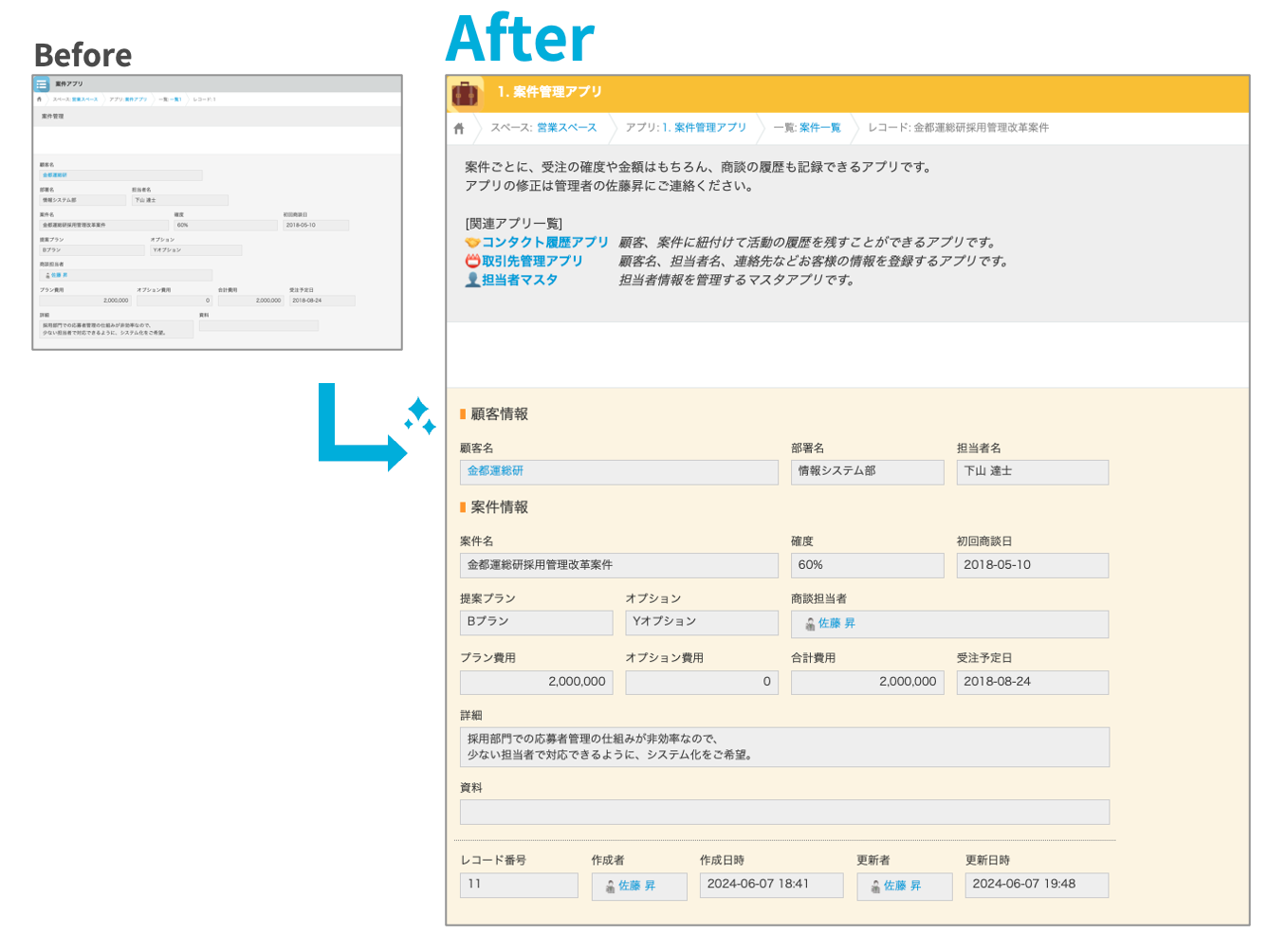Image resolution: width=1286 pixels, height=952 pixels.
Task: Click オプション field showing Yオプション (After)
Action: (x=702, y=623)
